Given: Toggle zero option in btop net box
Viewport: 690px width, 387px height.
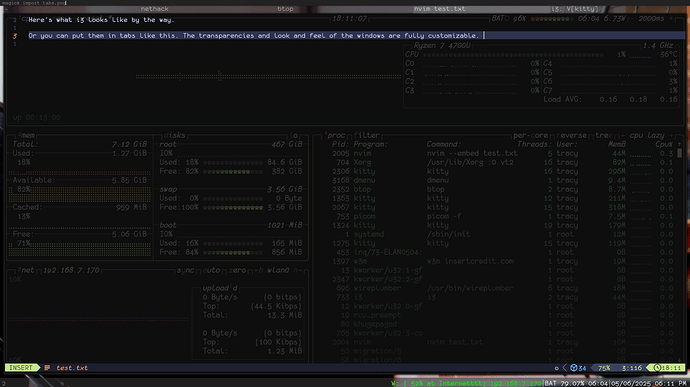Looking at the screenshot, I should [x=237, y=270].
